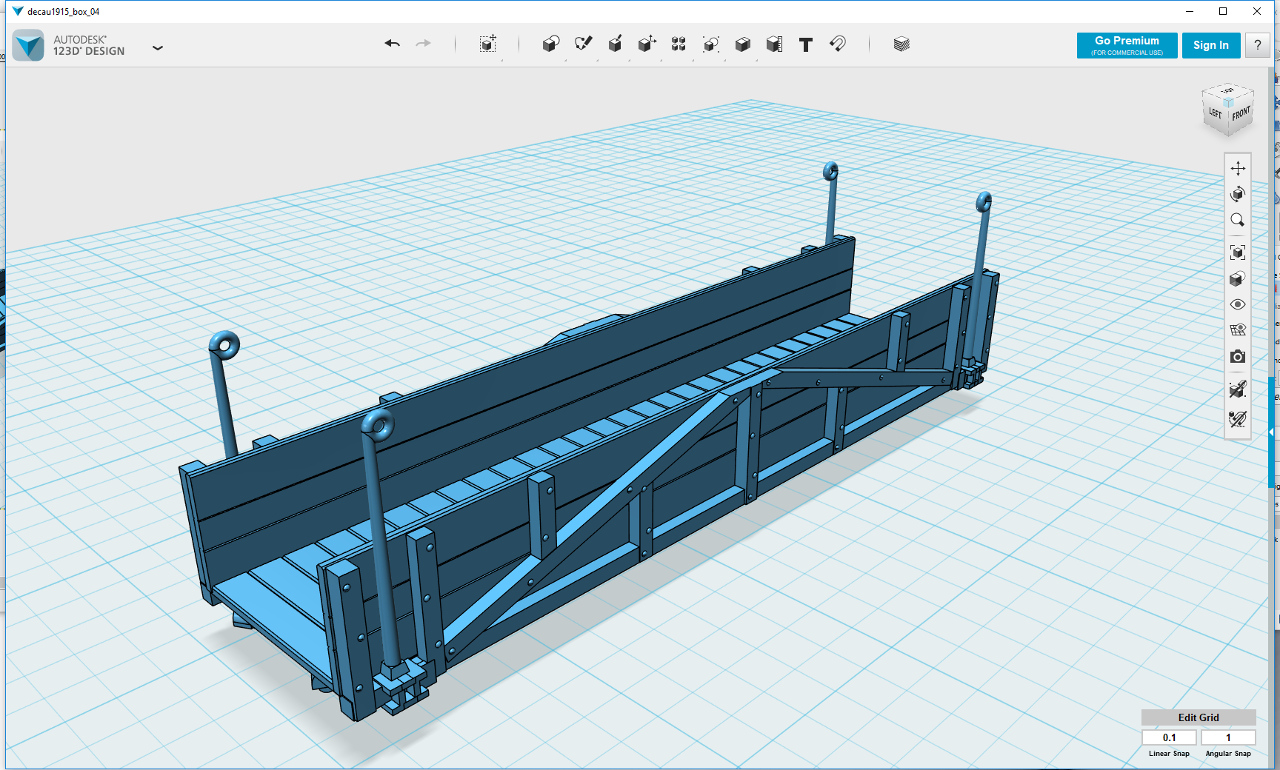1280x770 pixels.
Task: Toggle the grid visibility icon
Action: pos(1238,331)
